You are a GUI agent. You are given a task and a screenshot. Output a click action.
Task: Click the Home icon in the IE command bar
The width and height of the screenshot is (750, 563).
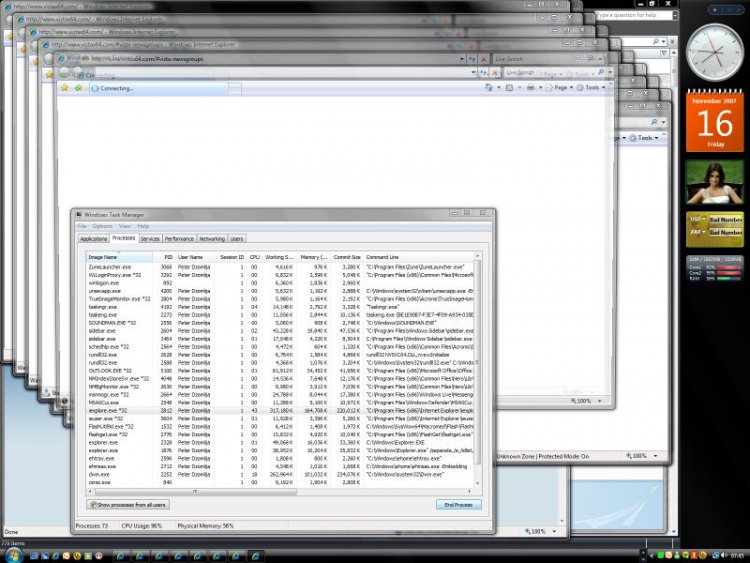(x=488, y=88)
